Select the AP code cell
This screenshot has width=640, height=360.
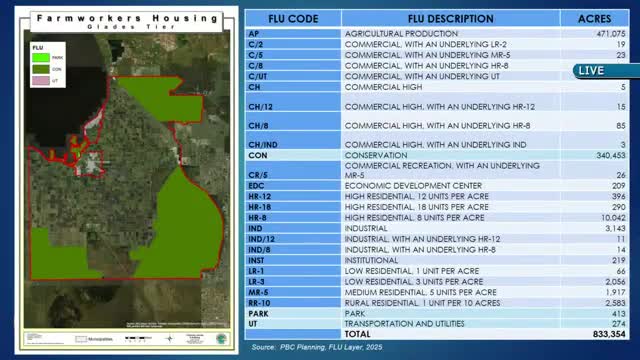pos(293,33)
